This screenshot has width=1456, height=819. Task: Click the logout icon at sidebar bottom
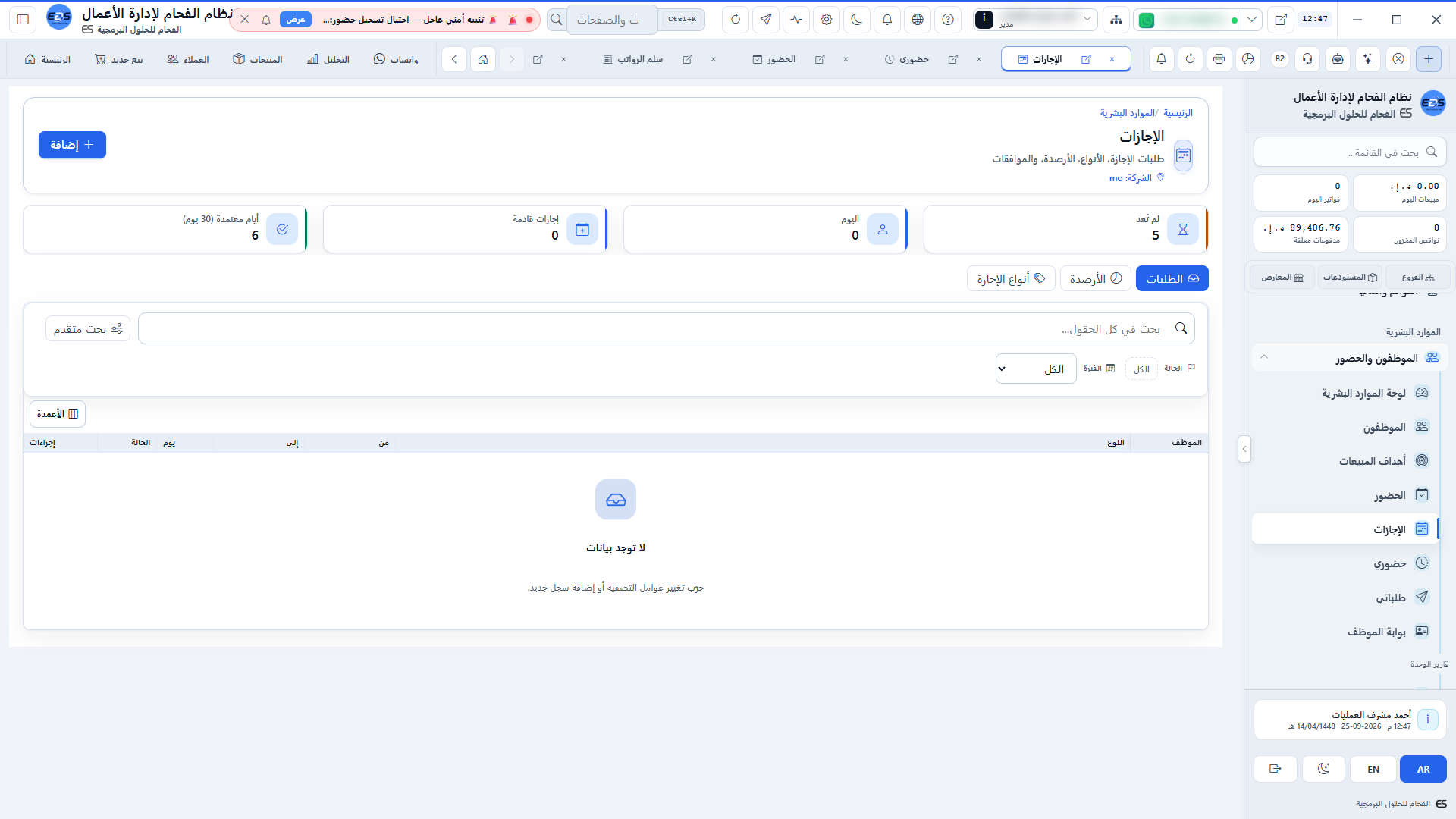[x=1276, y=769]
